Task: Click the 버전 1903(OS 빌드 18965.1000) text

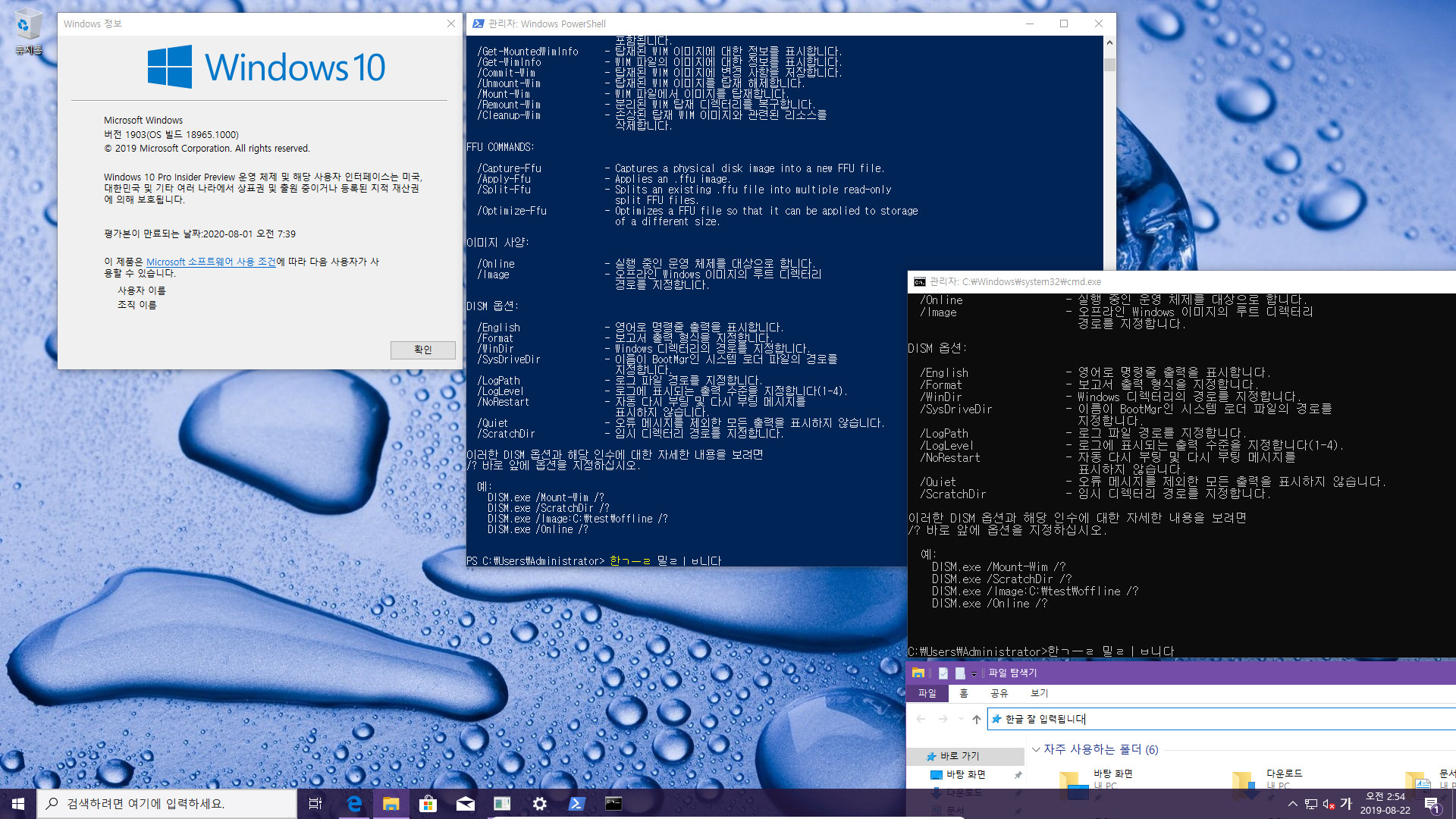Action: coord(171,134)
